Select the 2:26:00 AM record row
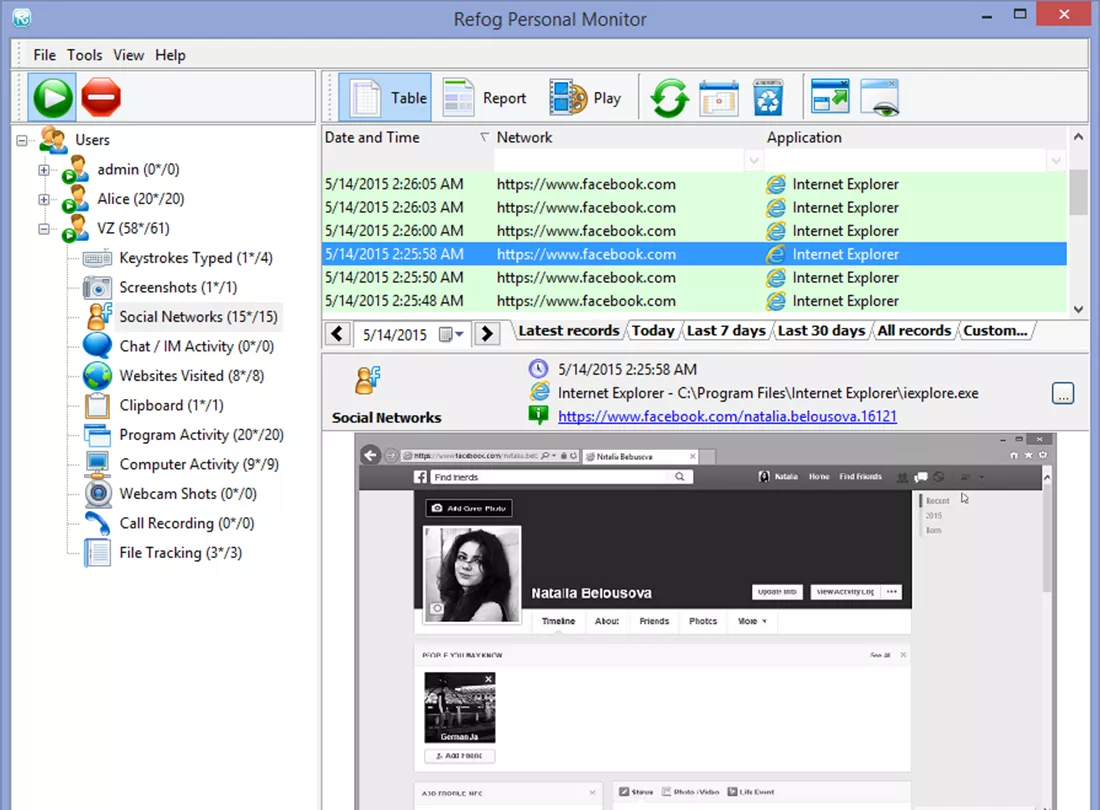The height and width of the screenshot is (810, 1100). [695, 231]
